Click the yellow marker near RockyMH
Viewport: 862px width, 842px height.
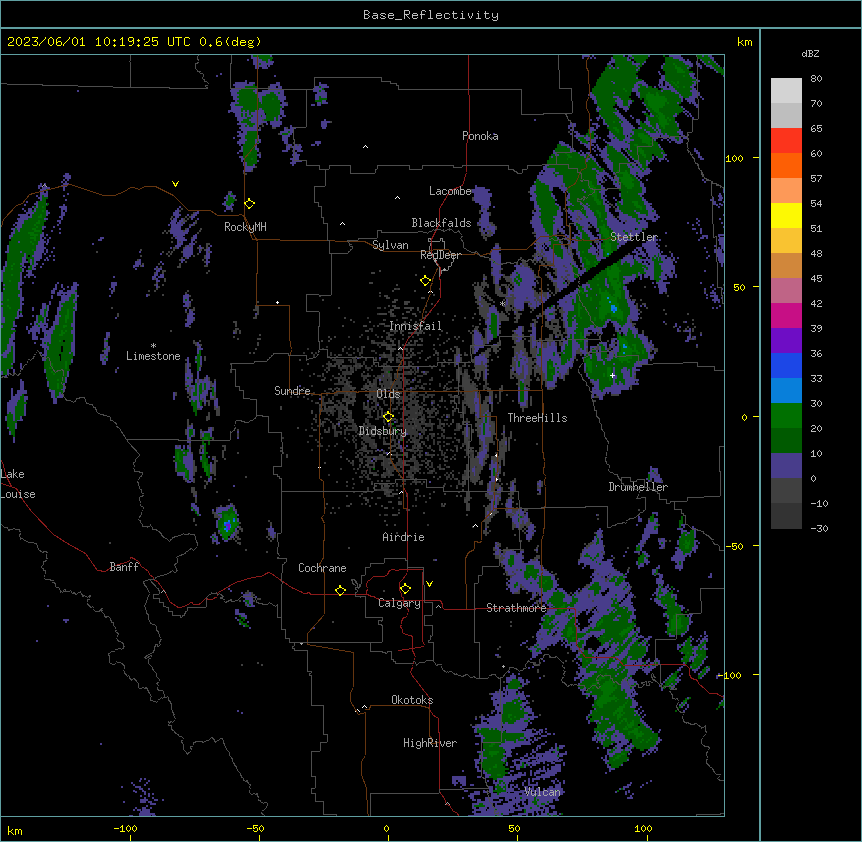(250, 204)
